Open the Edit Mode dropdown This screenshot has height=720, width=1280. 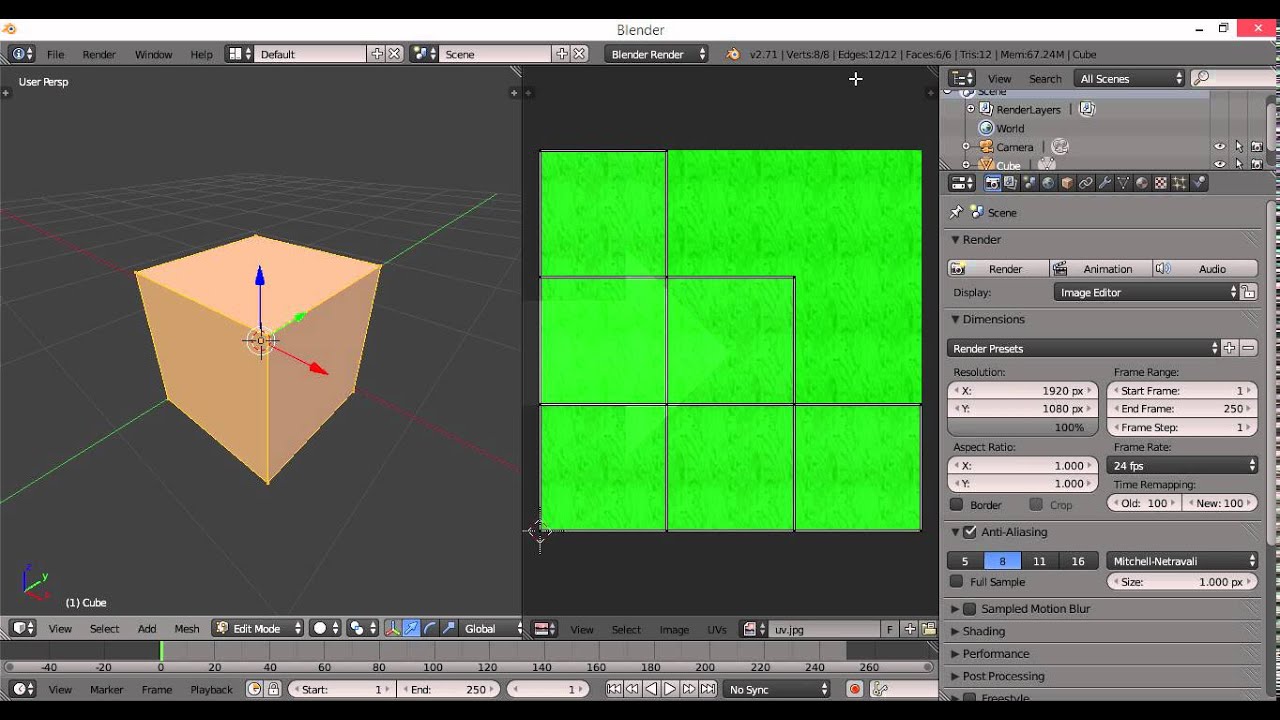click(x=257, y=629)
